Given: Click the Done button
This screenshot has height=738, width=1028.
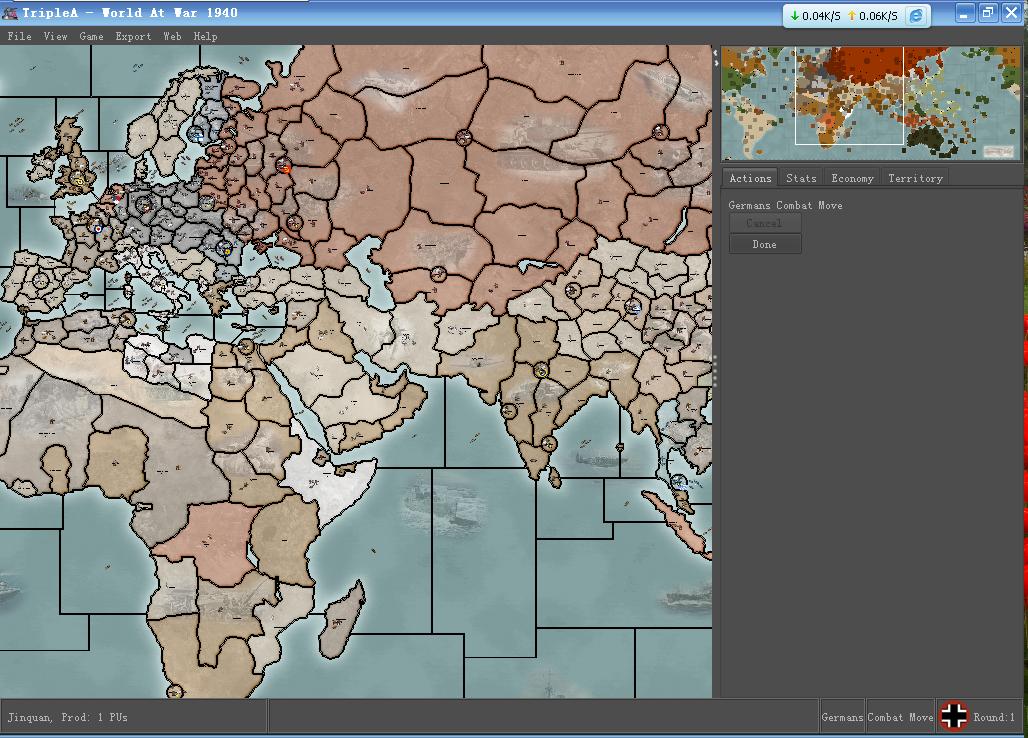Looking at the screenshot, I should 764,244.
